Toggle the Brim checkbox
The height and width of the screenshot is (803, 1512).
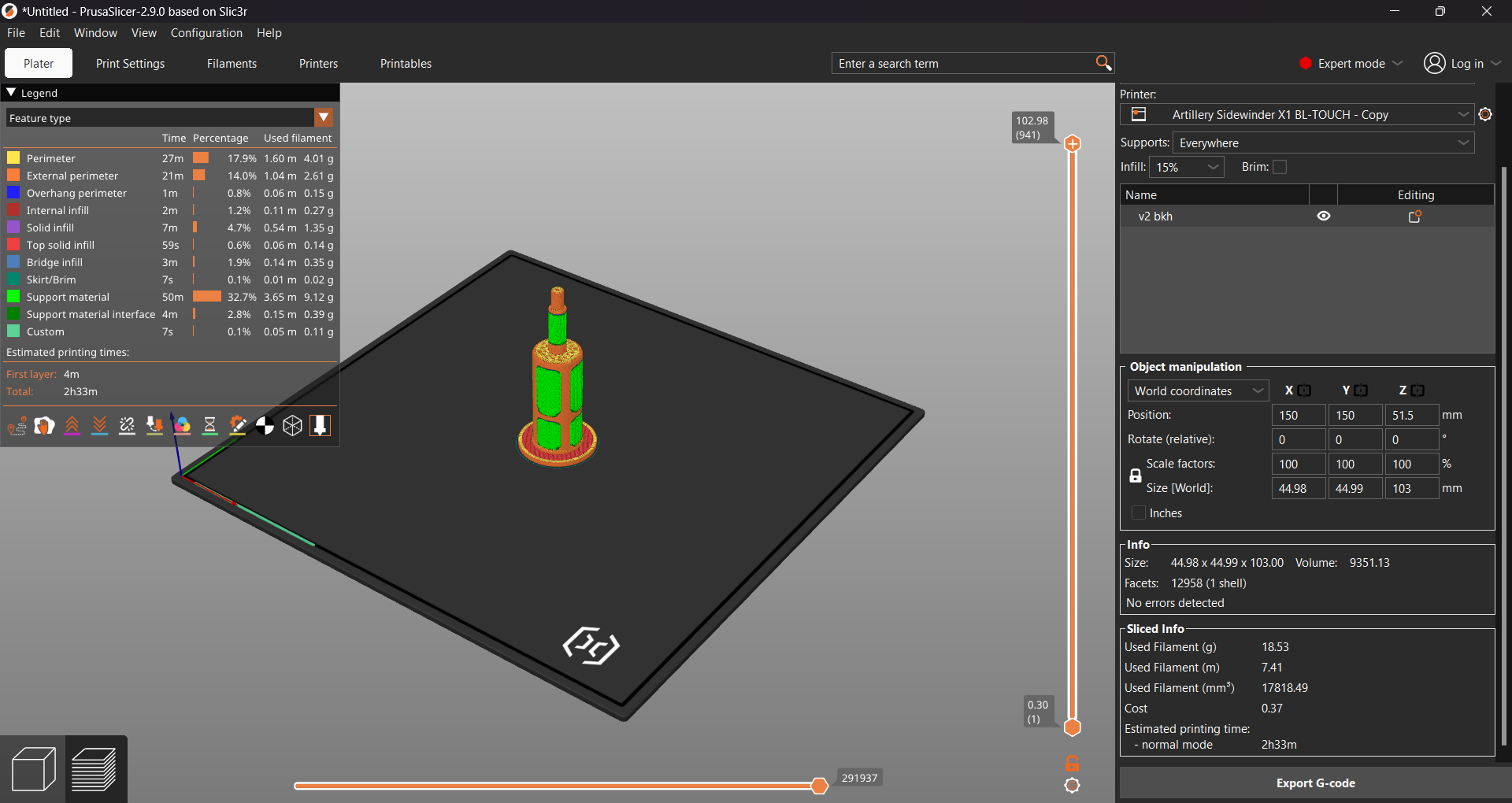click(1280, 167)
